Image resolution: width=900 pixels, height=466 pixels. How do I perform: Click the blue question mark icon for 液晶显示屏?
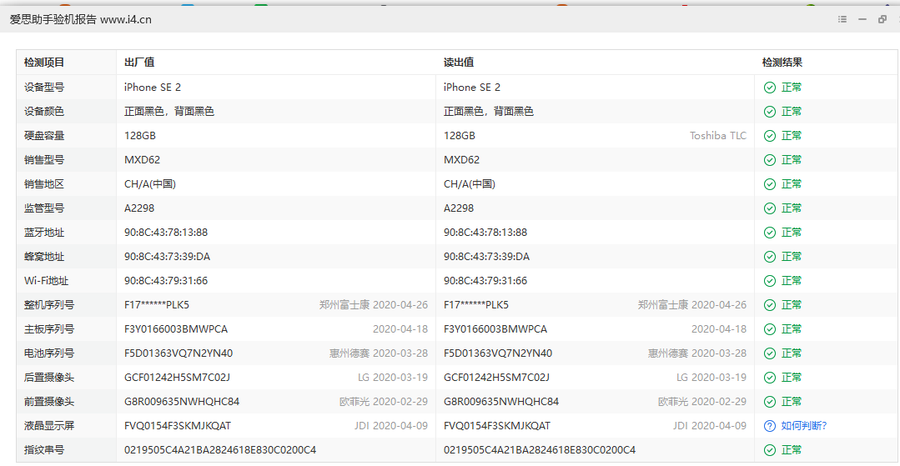coord(769,425)
